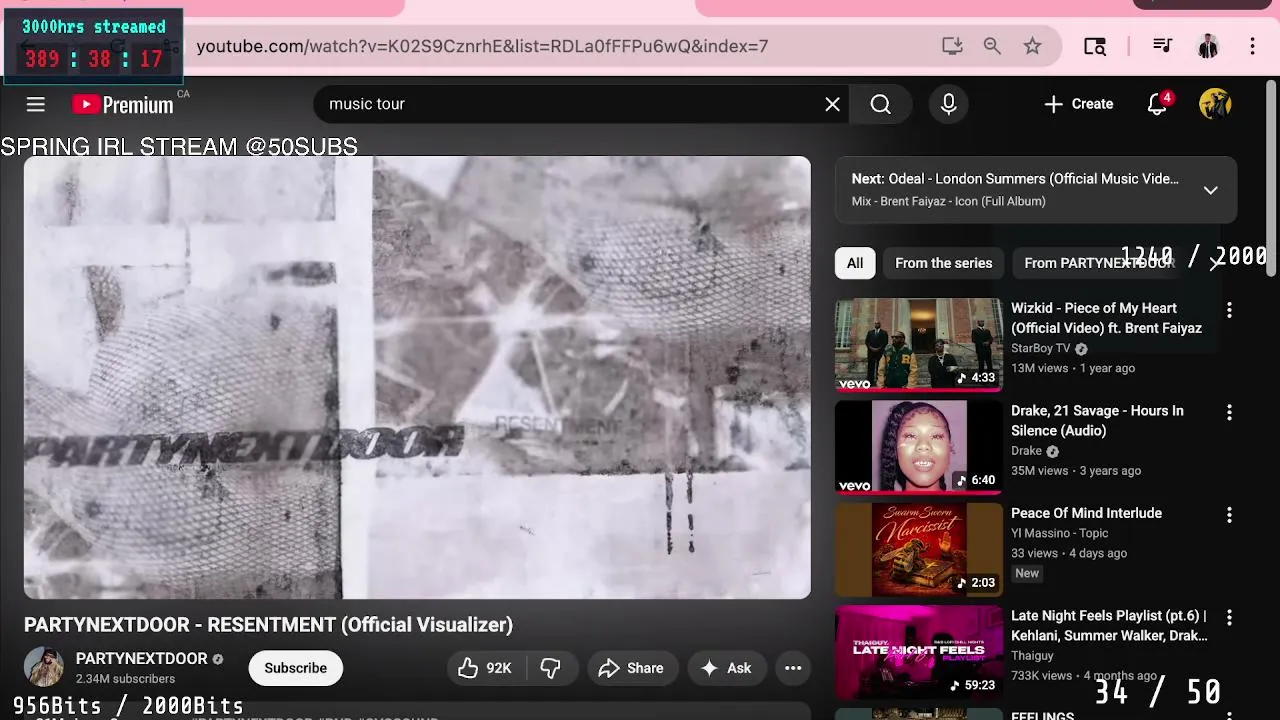Run search with the magnifier button
Image resolution: width=1280 pixels, height=720 pixels.
pyautogui.click(x=880, y=104)
